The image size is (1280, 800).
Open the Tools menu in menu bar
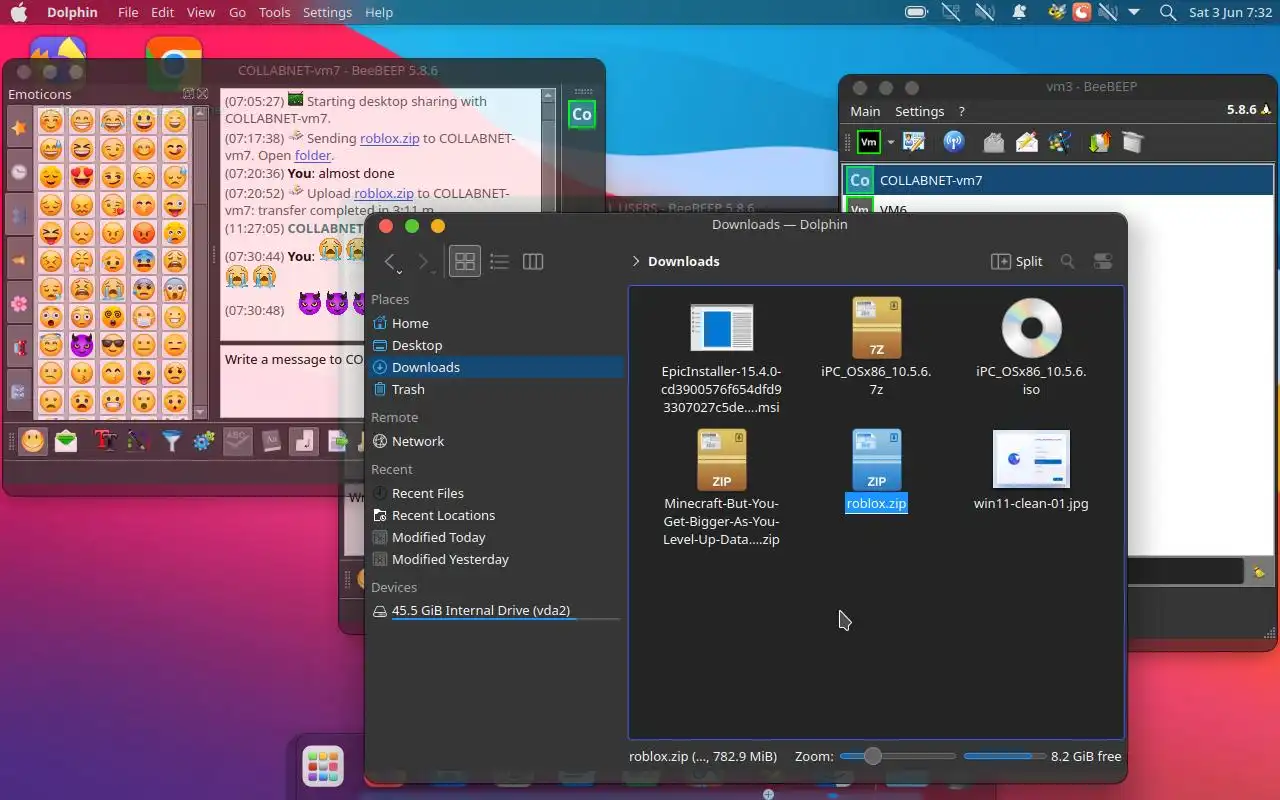tap(274, 12)
